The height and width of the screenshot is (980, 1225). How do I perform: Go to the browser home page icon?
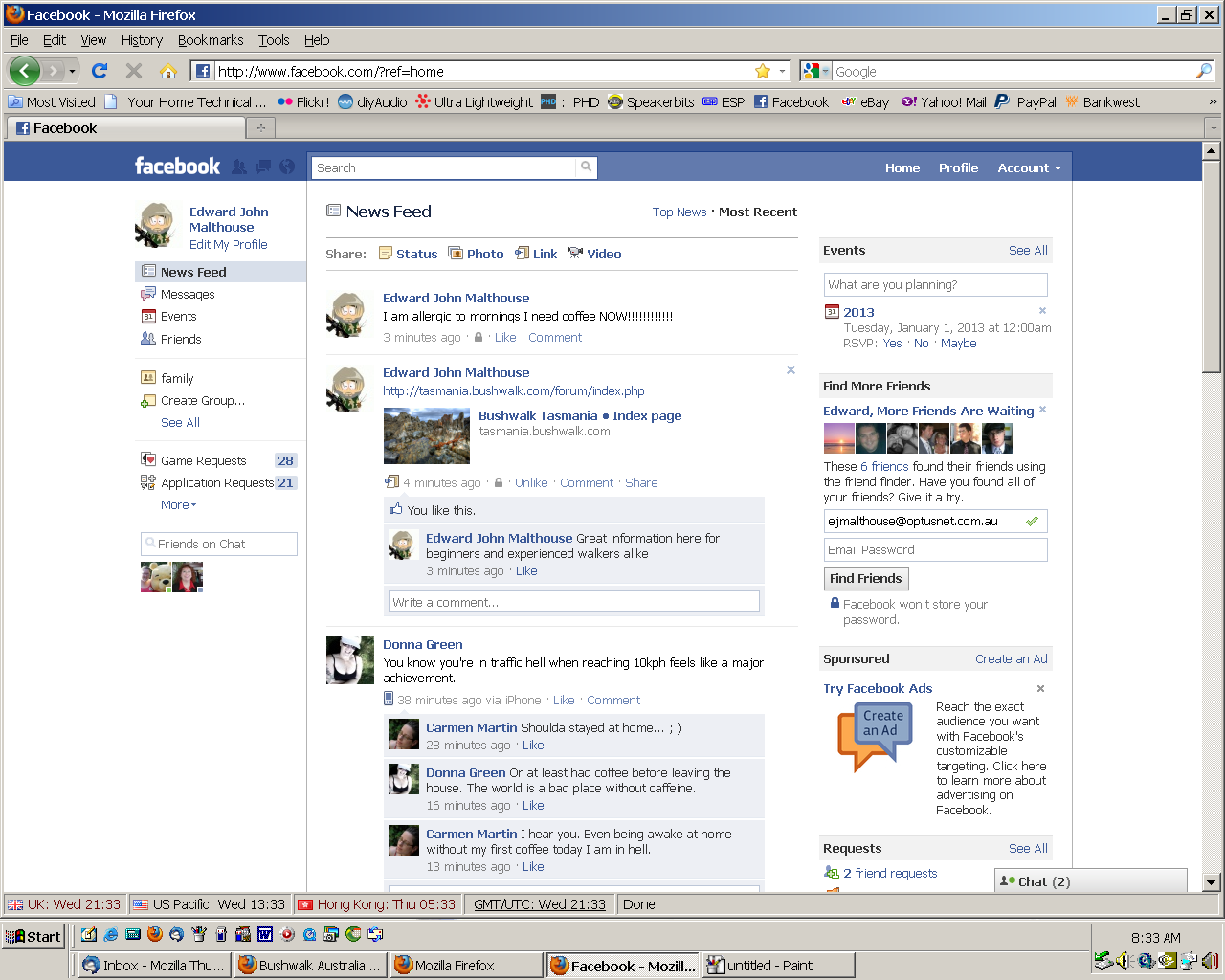pos(168,71)
